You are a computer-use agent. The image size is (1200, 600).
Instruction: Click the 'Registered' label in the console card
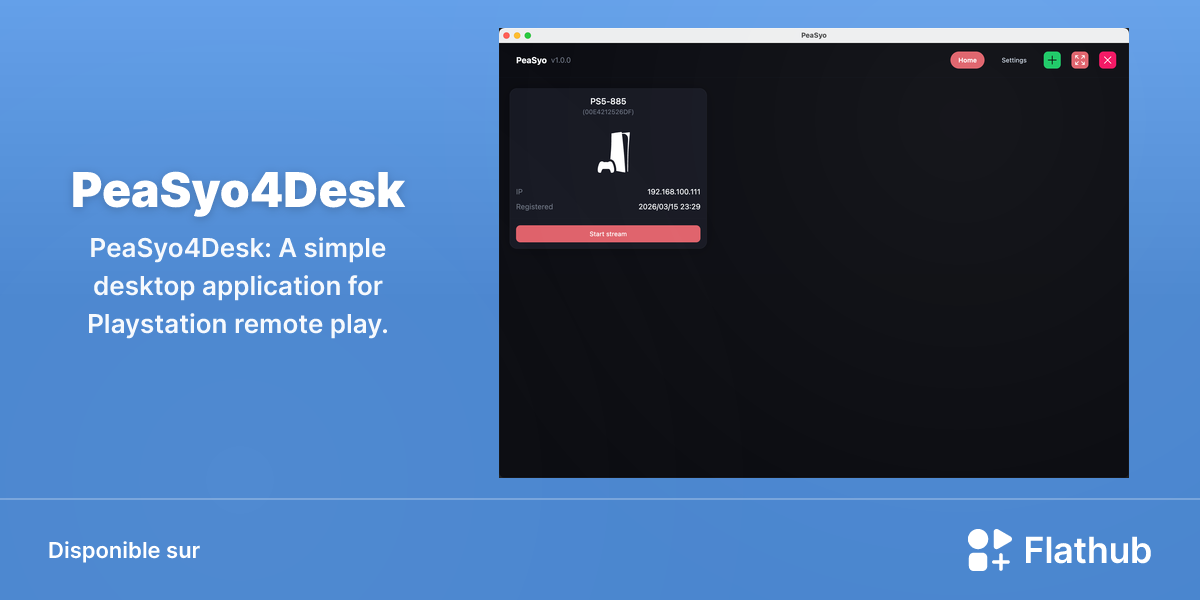pos(534,207)
